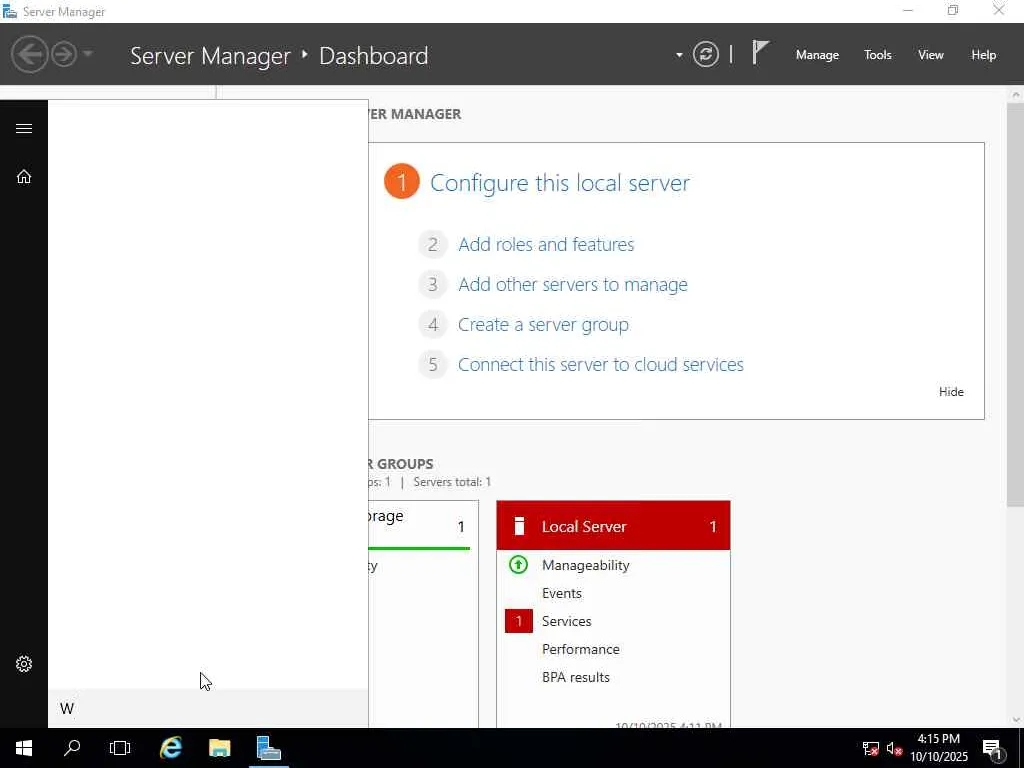Open Local Server Manageability
This screenshot has height=768, width=1024.
[585, 566]
